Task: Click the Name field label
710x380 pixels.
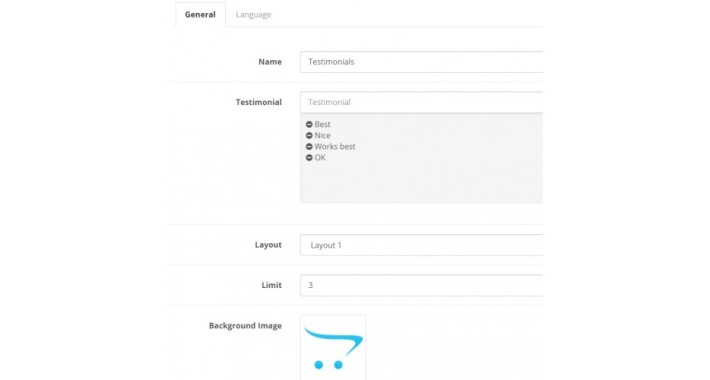Action: click(270, 62)
